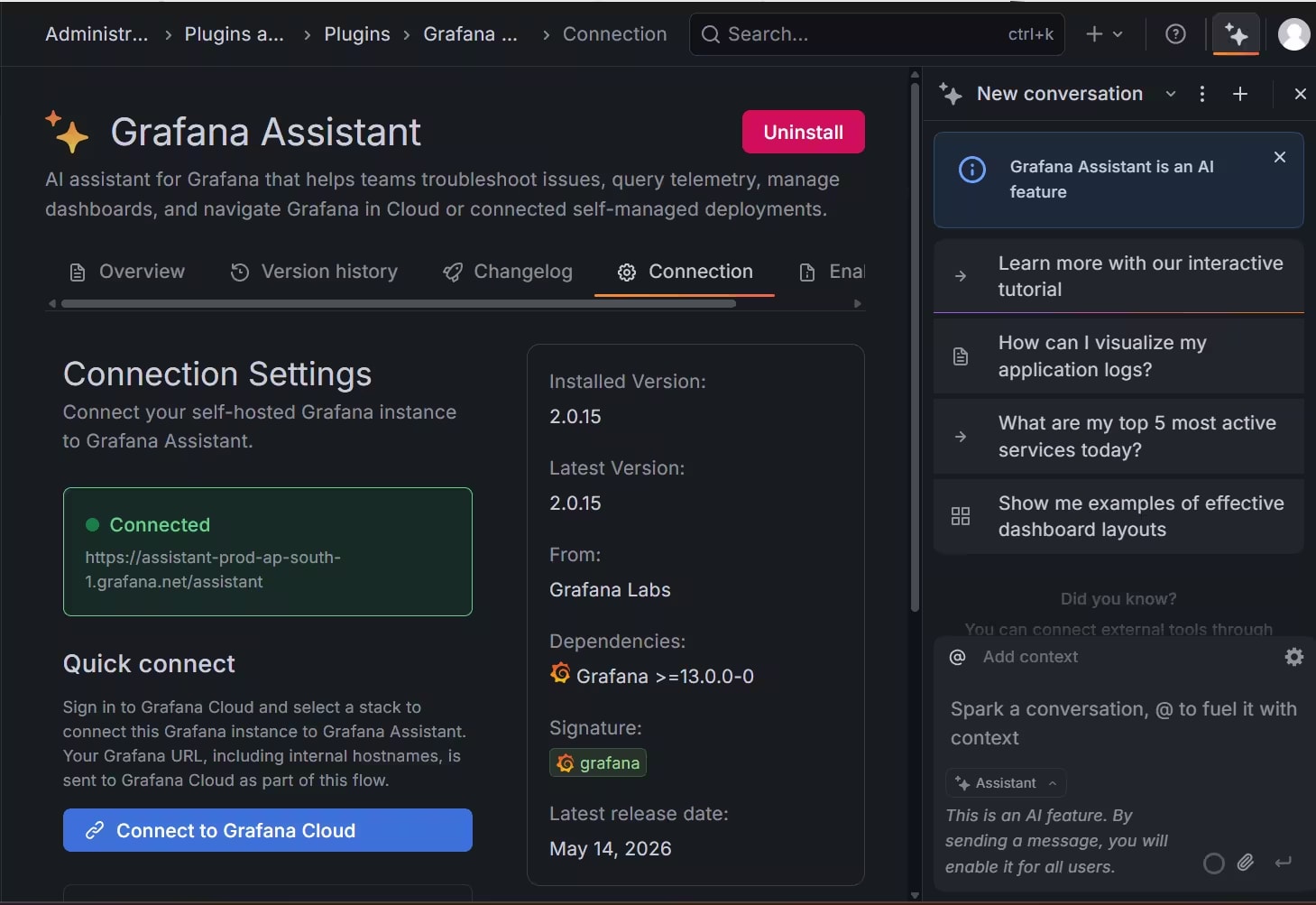Screen dimensions: 1316x905
Task: Click the connected URL assistant-prod-ap-south text
Action: pyautogui.click(x=213, y=569)
